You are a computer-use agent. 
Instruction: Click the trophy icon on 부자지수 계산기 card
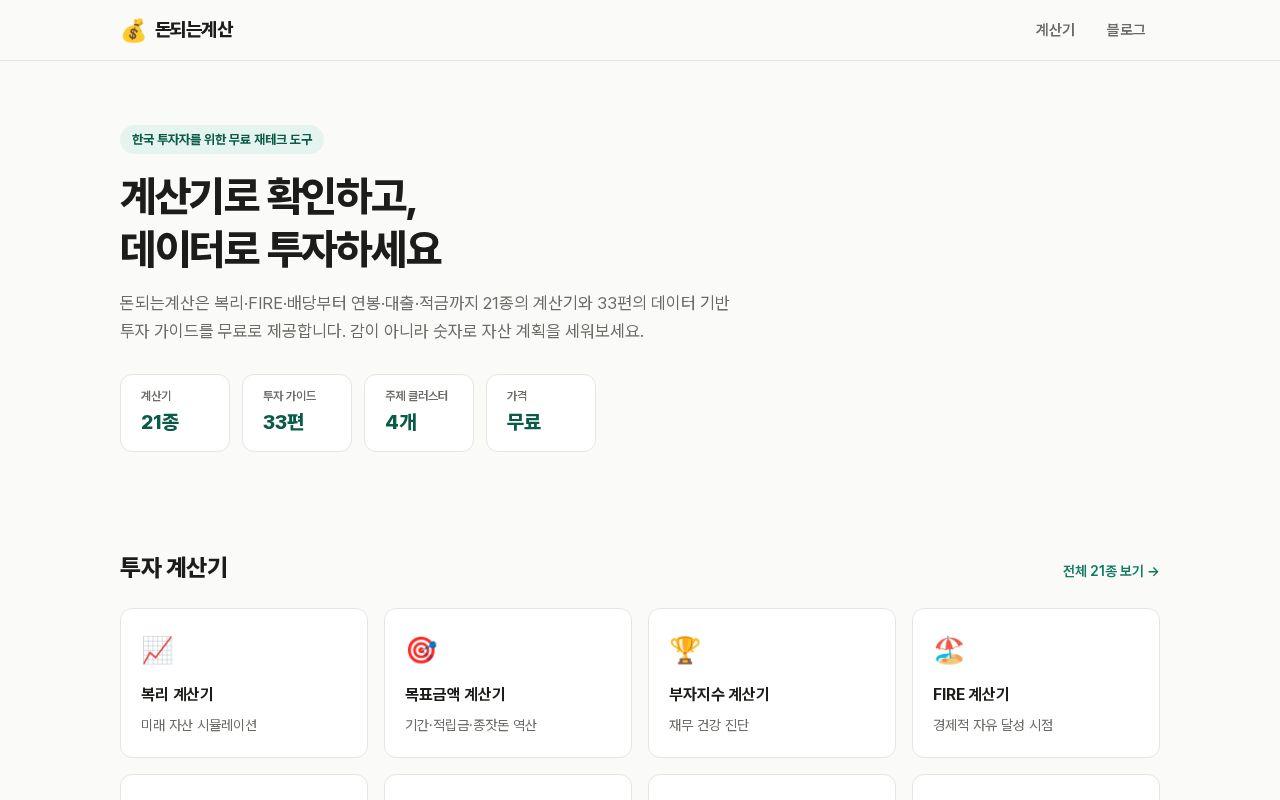pyautogui.click(x=685, y=650)
